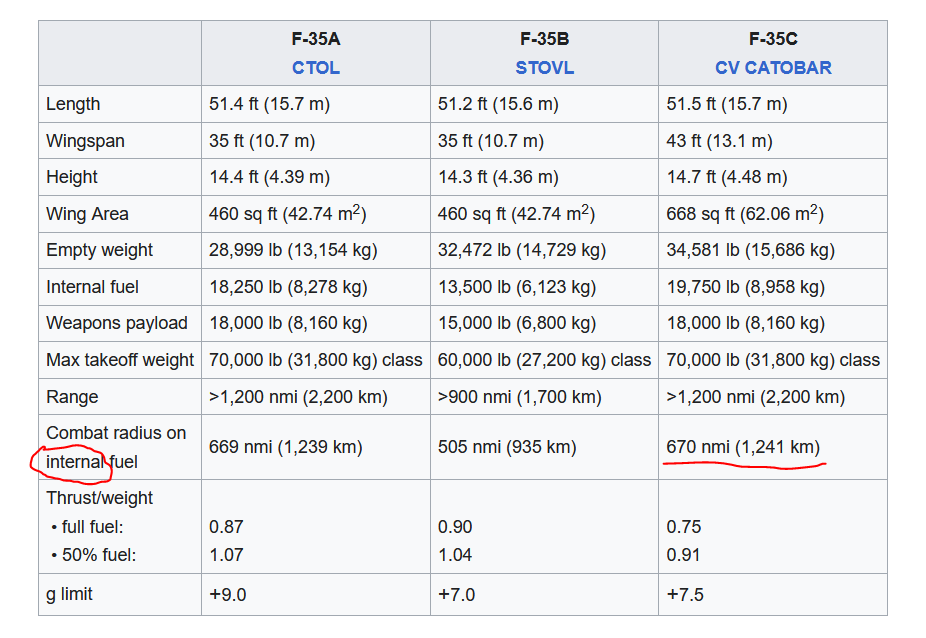Click the F-35A max takeoff weight 70,000 lb
The width and height of the screenshot is (926, 638).
(x=316, y=360)
